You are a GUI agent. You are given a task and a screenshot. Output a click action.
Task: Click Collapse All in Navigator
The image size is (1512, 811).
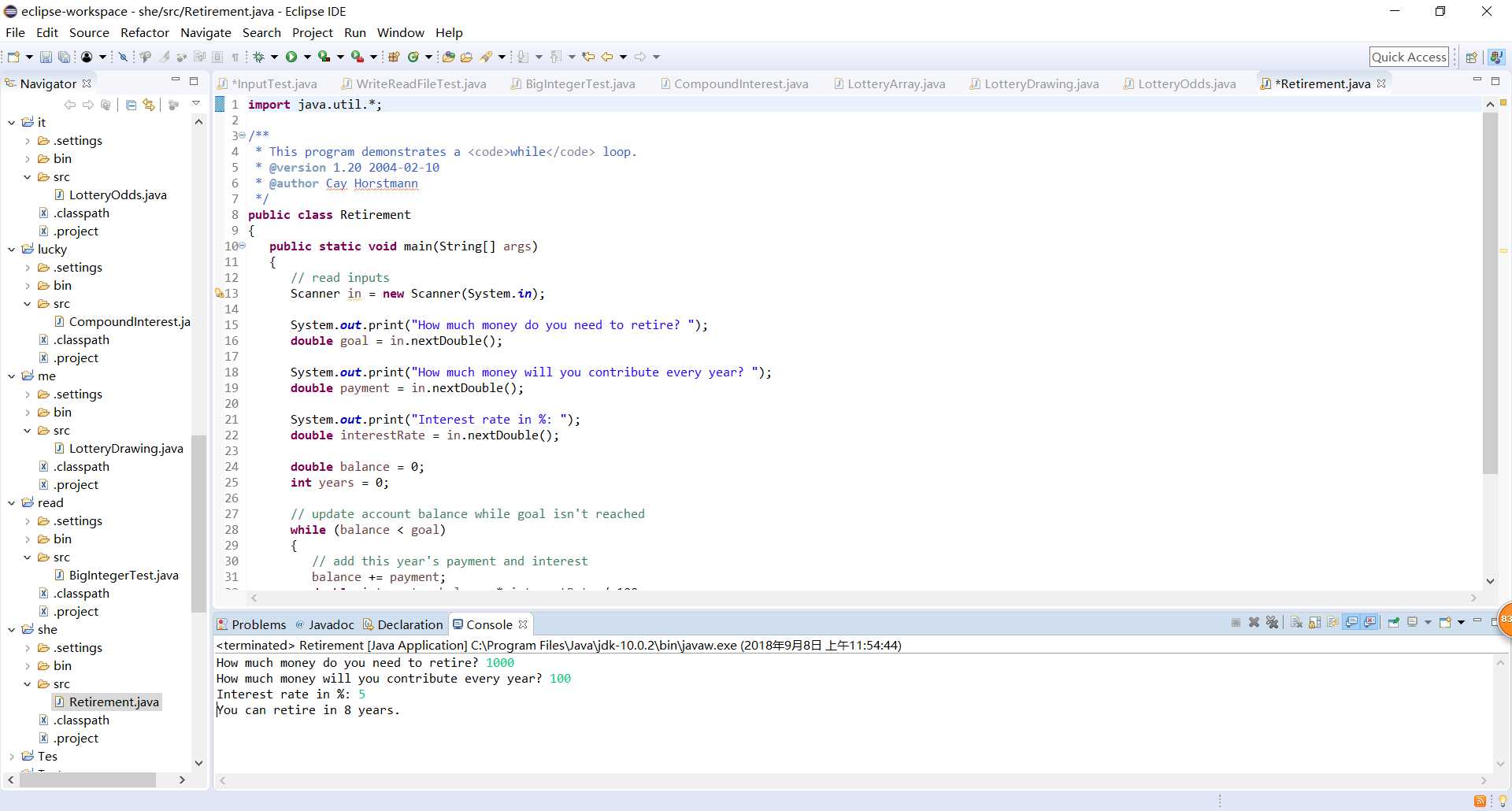point(131,105)
